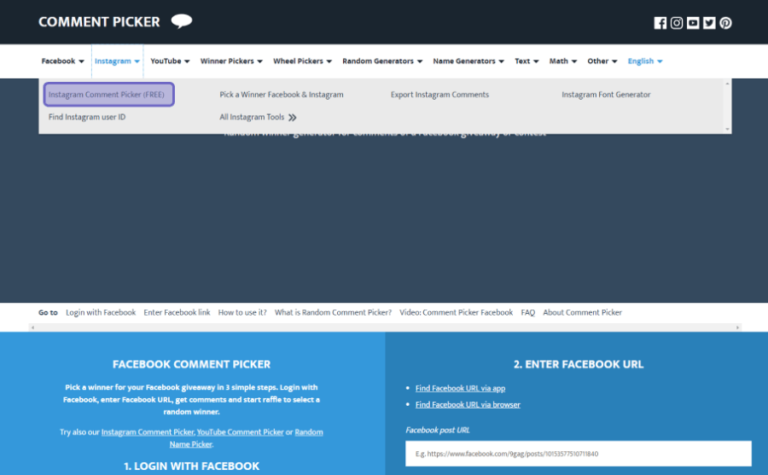
Task: Click the COMMENT PICKER site title
Action: pos(99,22)
